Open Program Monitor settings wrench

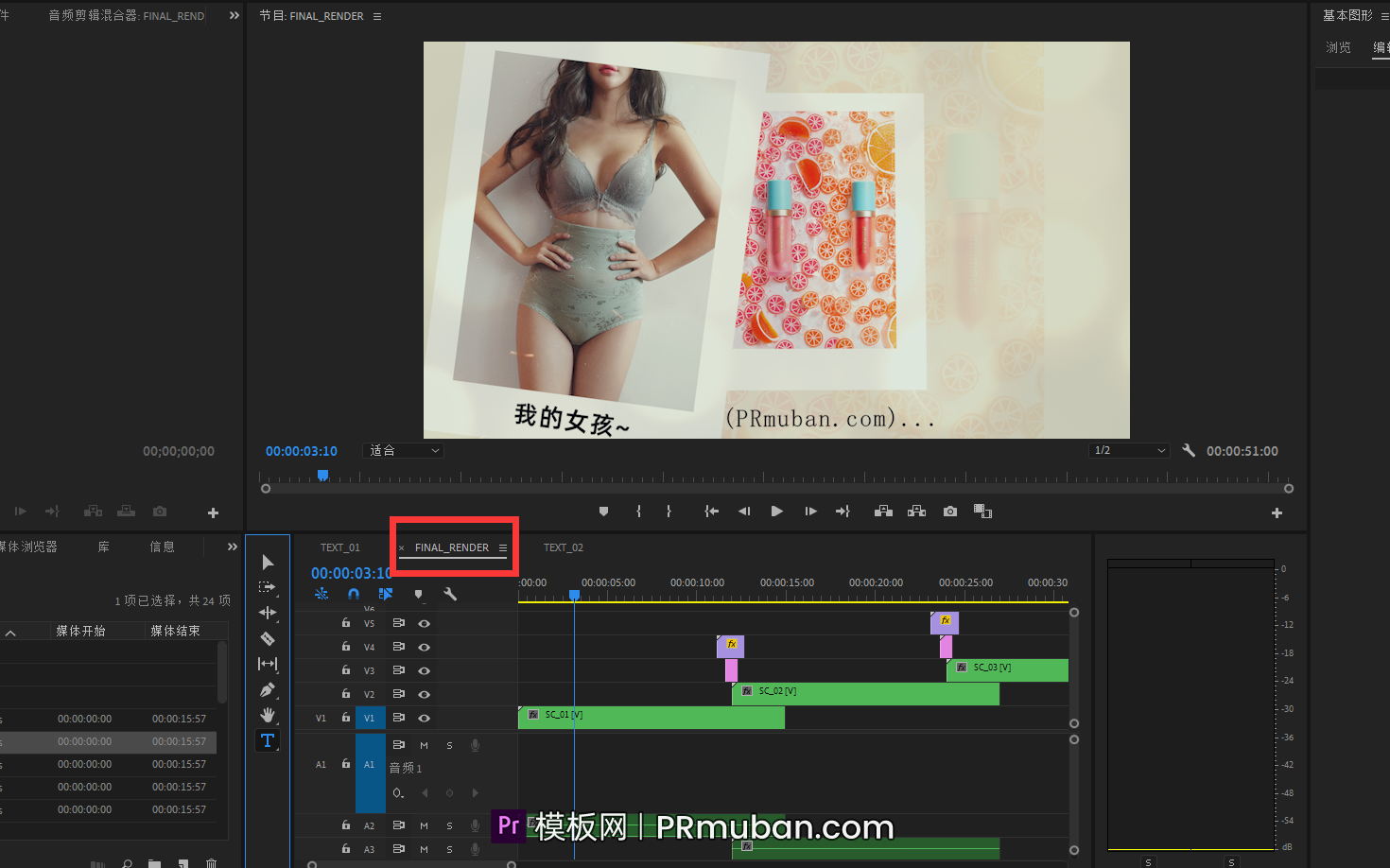[x=1189, y=451]
